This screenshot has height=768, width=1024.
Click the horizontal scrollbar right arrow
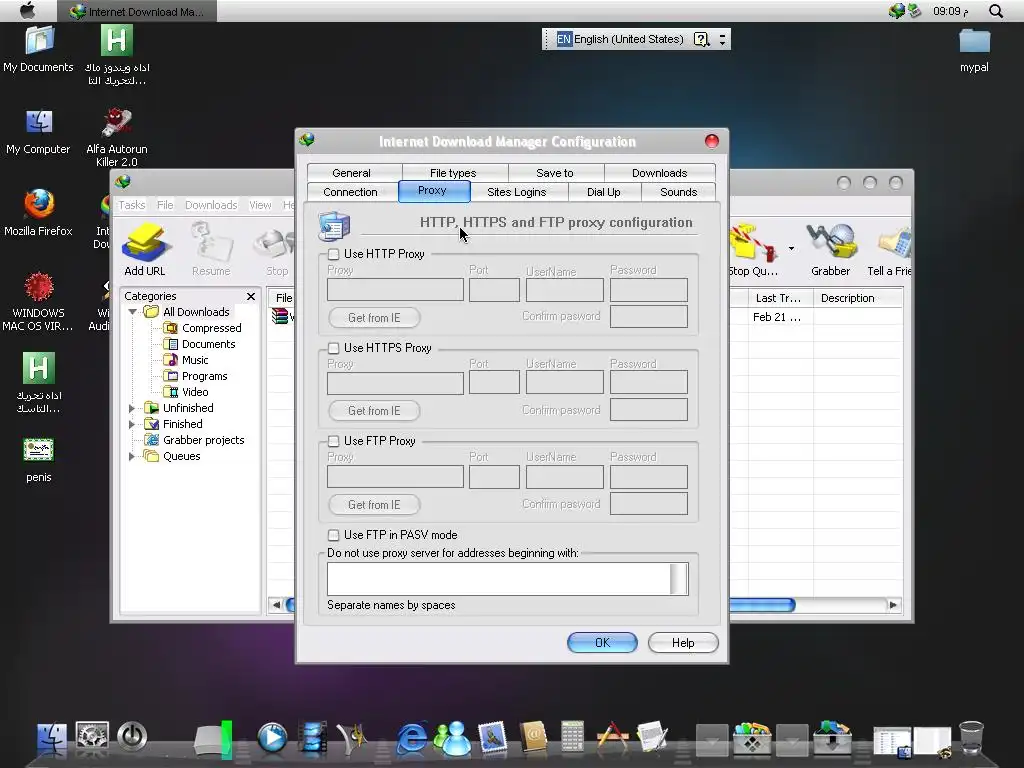pyautogui.click(x=893, y=605)
